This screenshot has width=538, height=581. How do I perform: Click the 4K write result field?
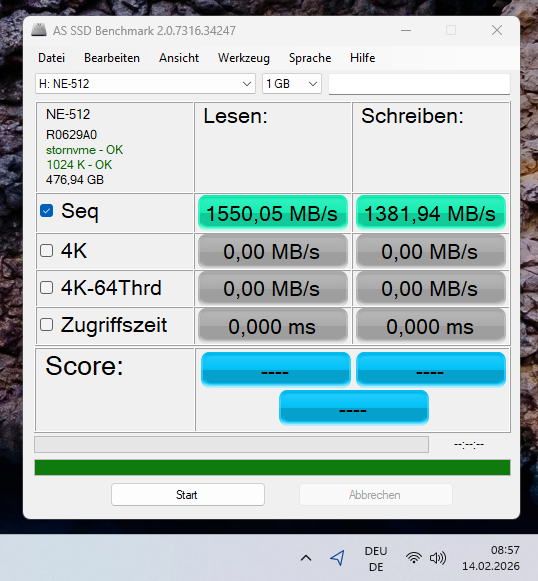(x=431, y=252)
